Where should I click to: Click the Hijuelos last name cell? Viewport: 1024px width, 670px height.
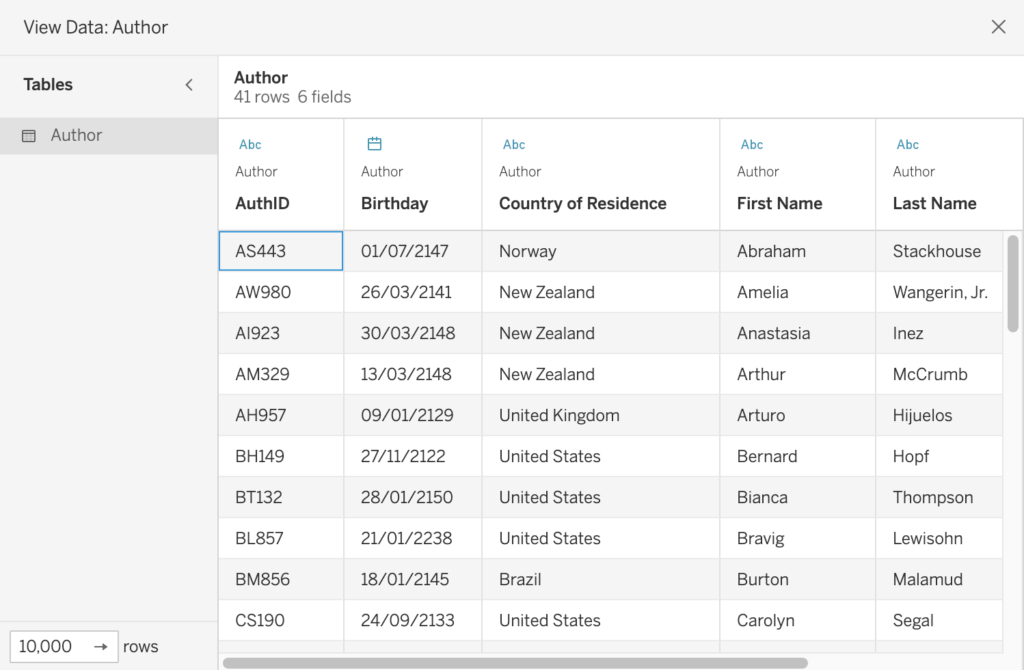pos(922,415)
